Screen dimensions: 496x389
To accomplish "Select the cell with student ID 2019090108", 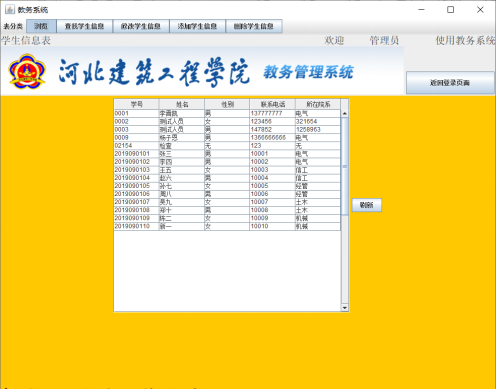I will click(136, 210).
